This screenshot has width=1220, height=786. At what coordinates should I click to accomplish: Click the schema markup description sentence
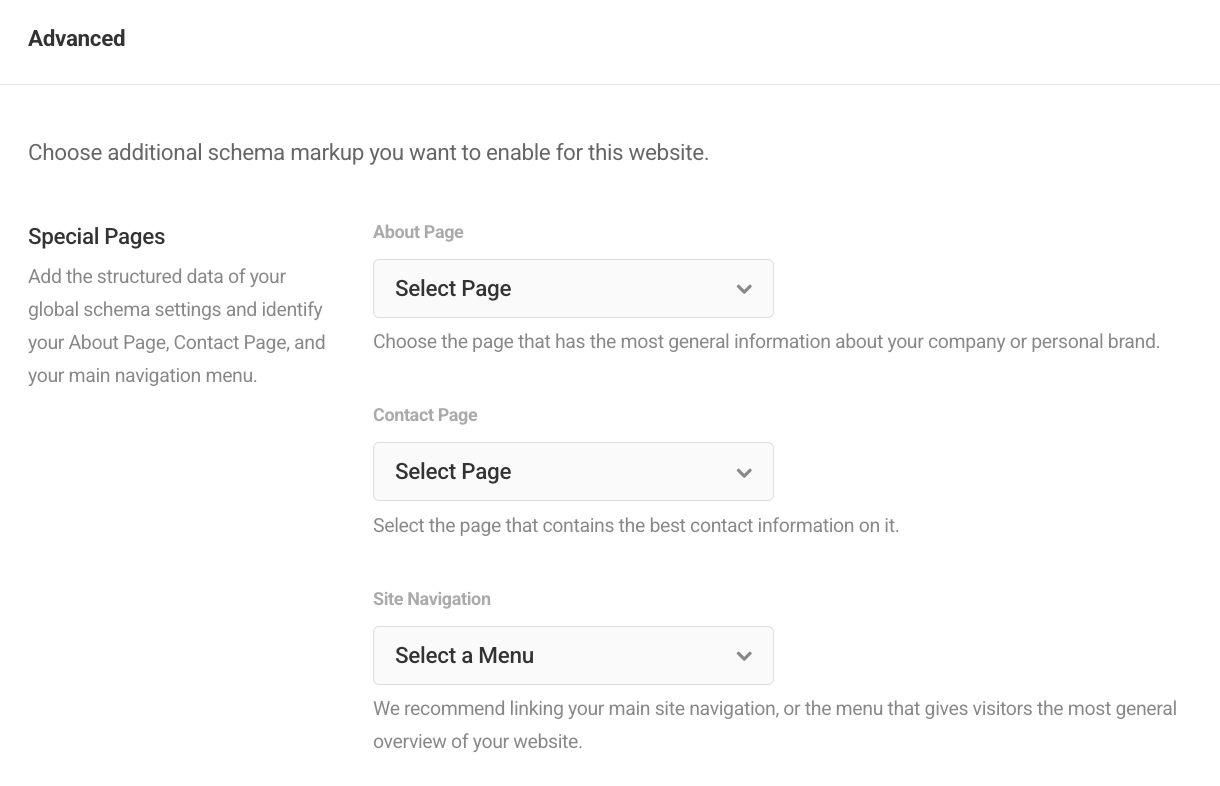[x=368, y=152]
